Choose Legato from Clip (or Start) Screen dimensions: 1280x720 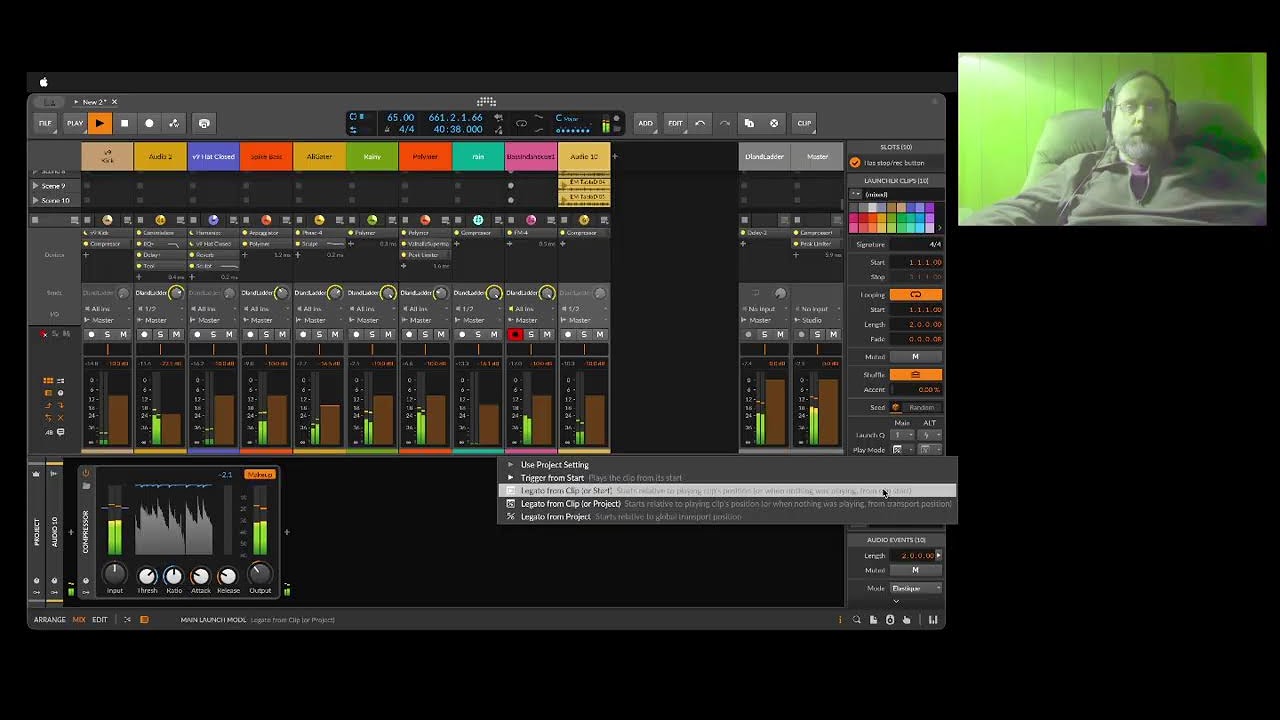pos(727,491)
